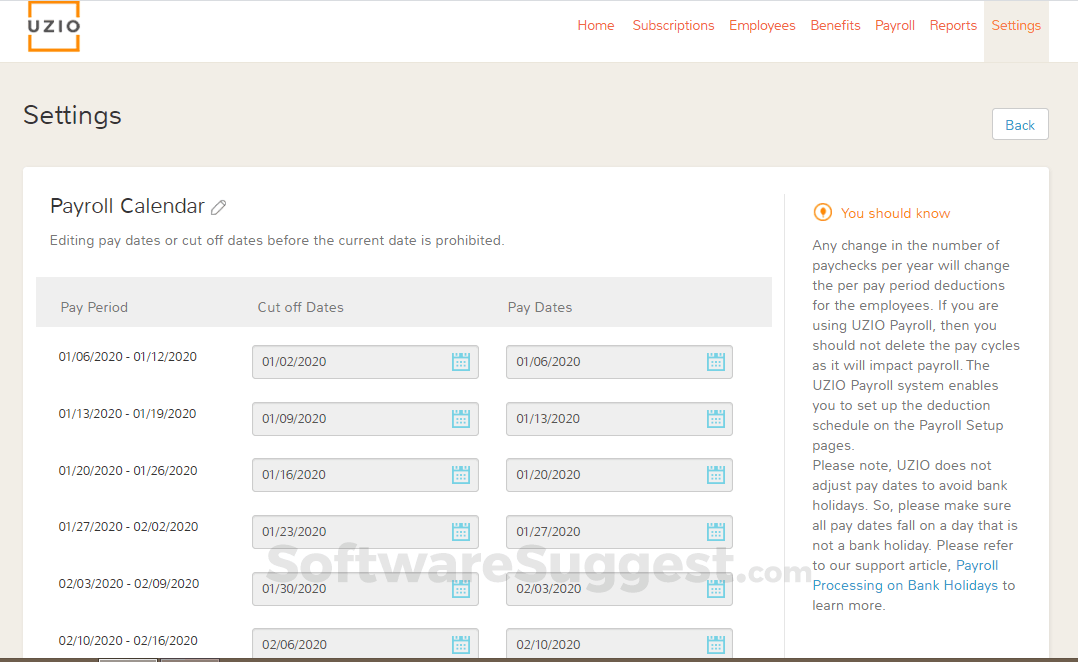The width and height of the screenshot is (1078, 662).
Task: Open calendar icon for pay date 02/03/2020
Action: [x=716, y=588]
